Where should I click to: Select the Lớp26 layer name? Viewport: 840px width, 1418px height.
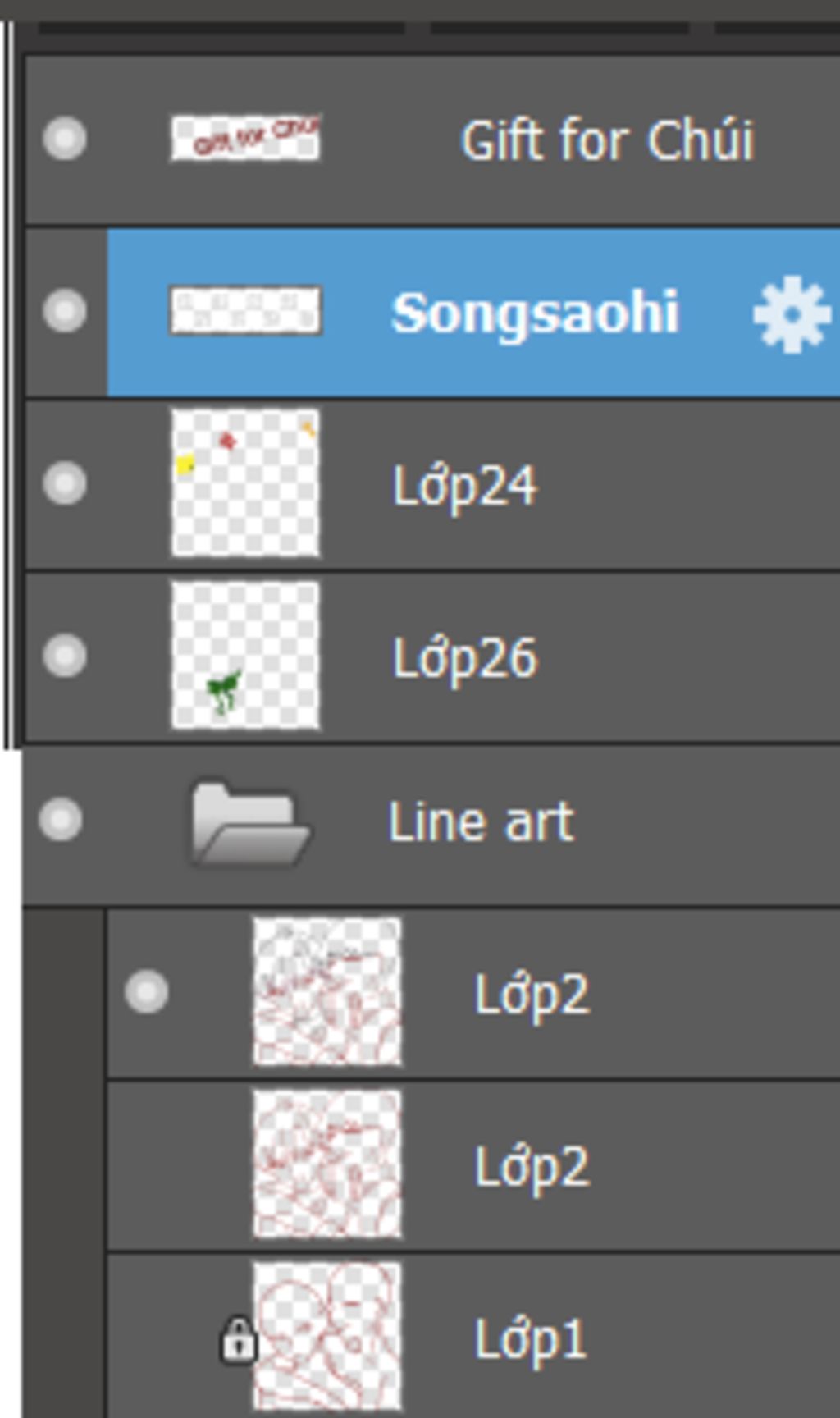[465, 660]
